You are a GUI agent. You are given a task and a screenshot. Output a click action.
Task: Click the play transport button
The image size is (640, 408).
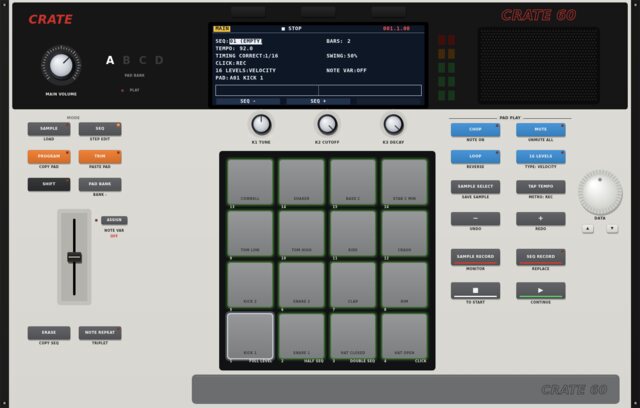pos(541,290)
